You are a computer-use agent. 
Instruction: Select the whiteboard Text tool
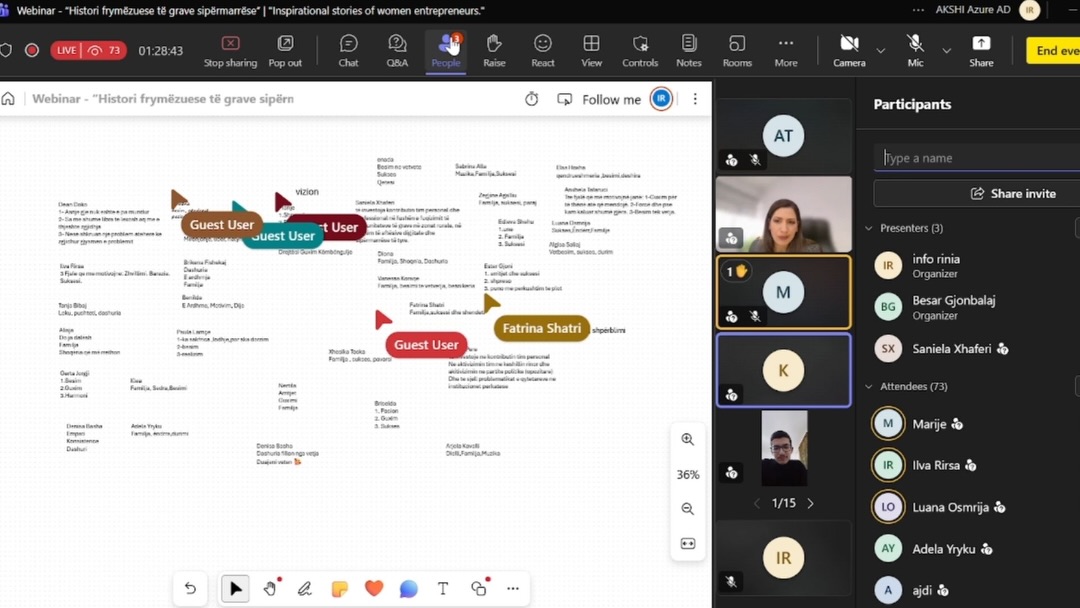[443, 589]
